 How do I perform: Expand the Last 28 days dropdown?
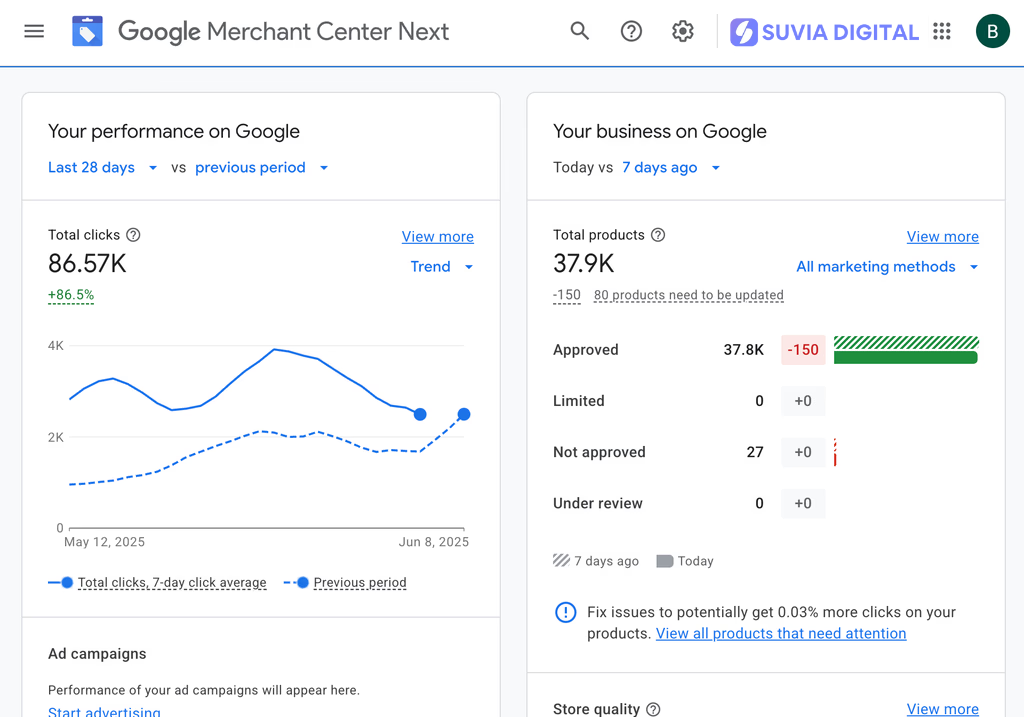(103, 168)
